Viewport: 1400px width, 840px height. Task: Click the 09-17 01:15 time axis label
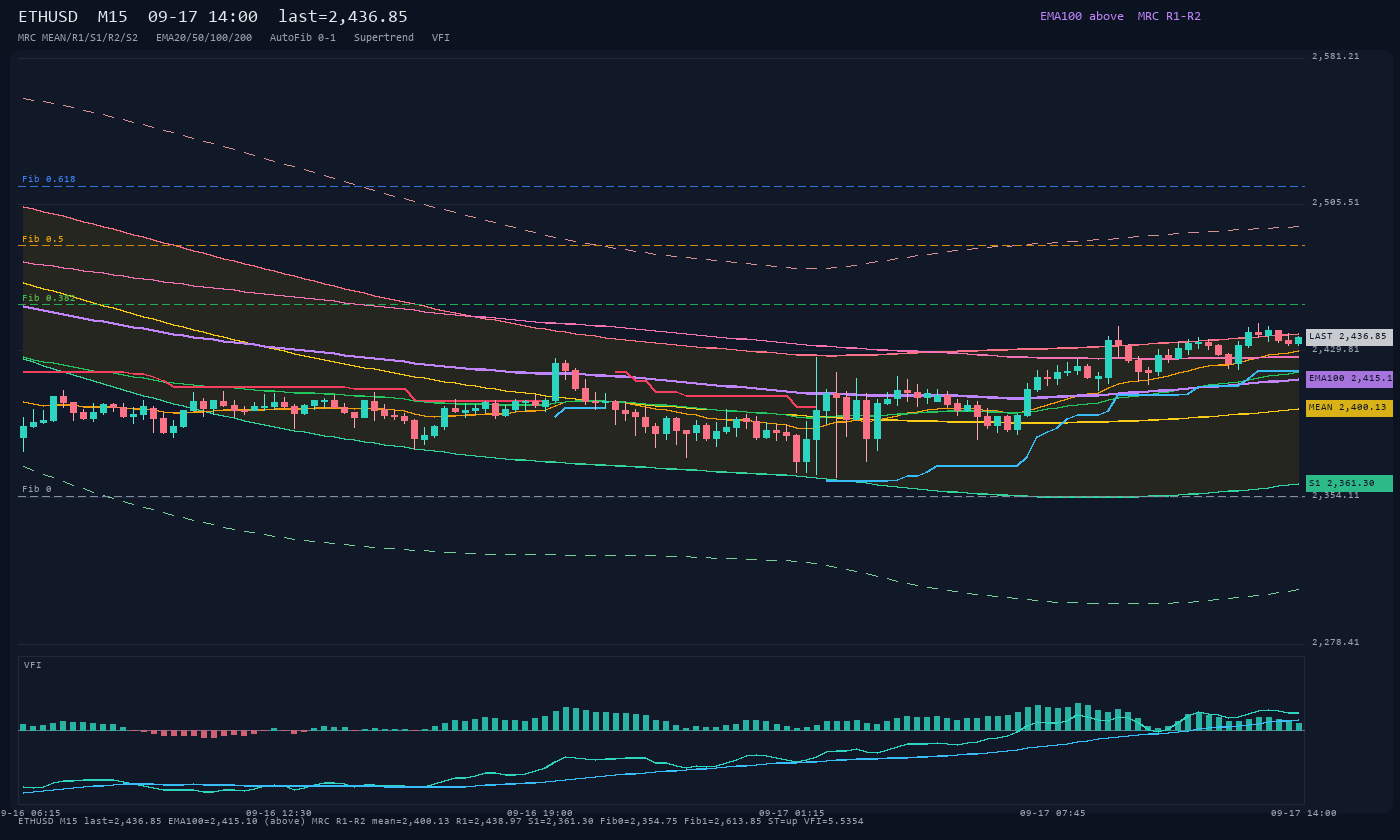792,813
